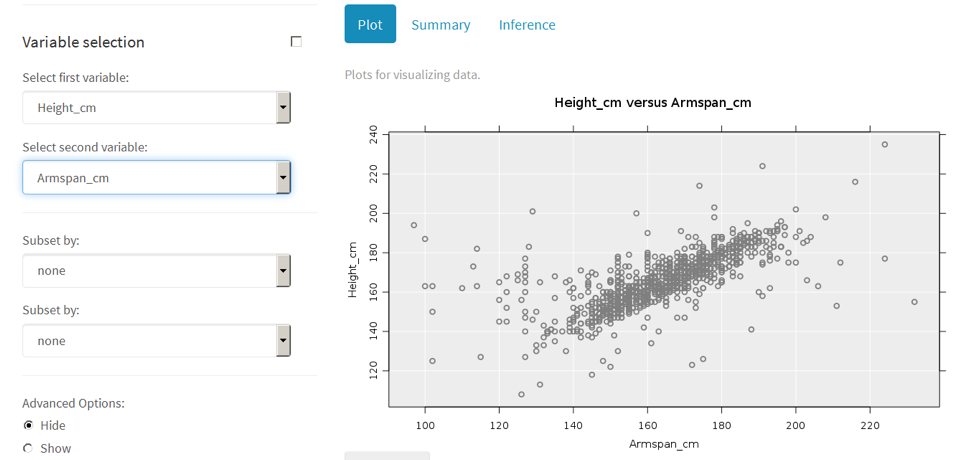Select the Show advanced options radio button
Screen dimensions: 974x460
click(28, 448)
